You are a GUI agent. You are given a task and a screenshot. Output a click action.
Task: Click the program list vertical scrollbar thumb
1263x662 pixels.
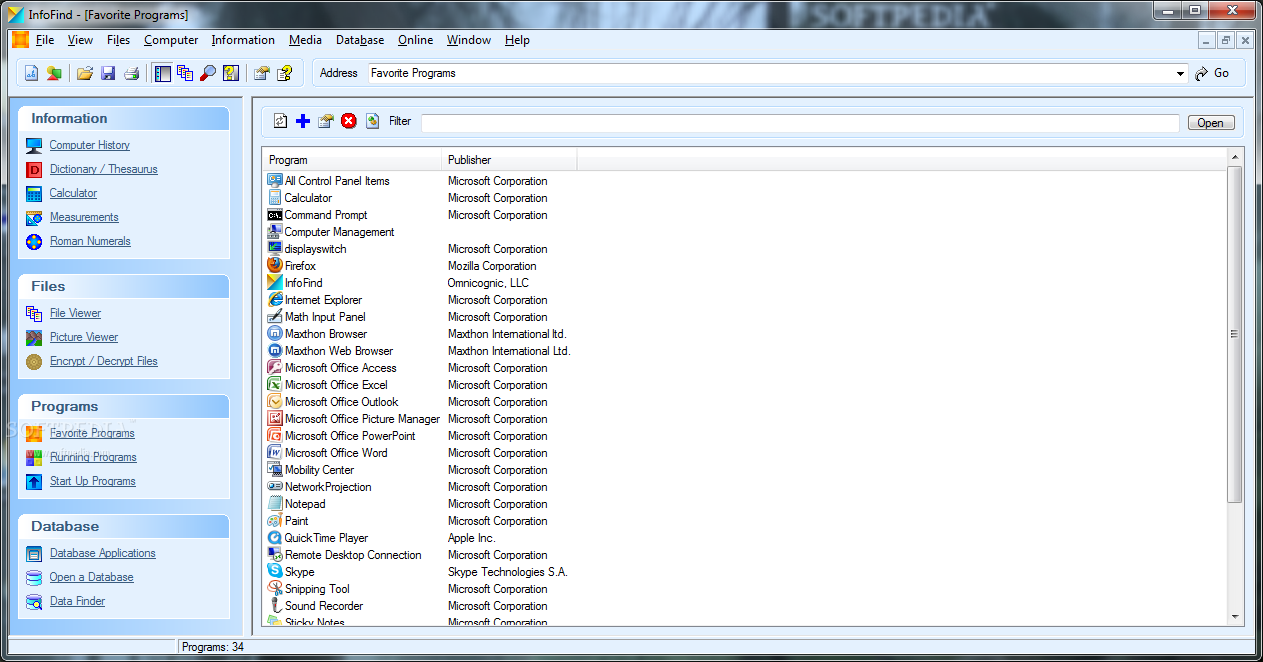[1234, 334]
